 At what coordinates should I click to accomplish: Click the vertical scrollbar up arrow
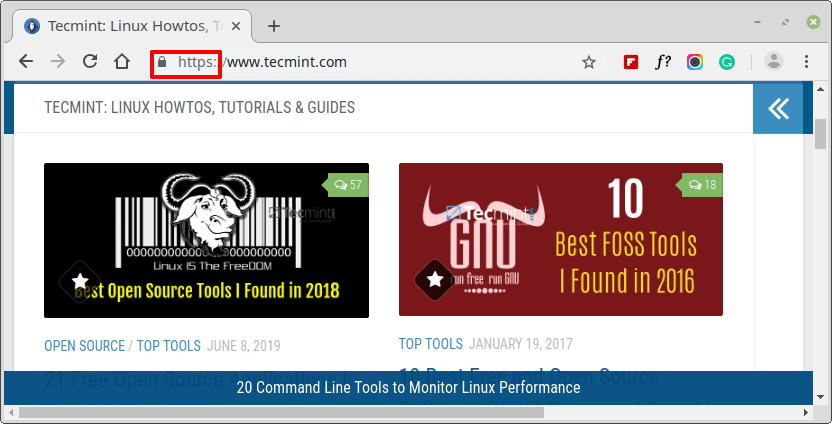(821, 89)
